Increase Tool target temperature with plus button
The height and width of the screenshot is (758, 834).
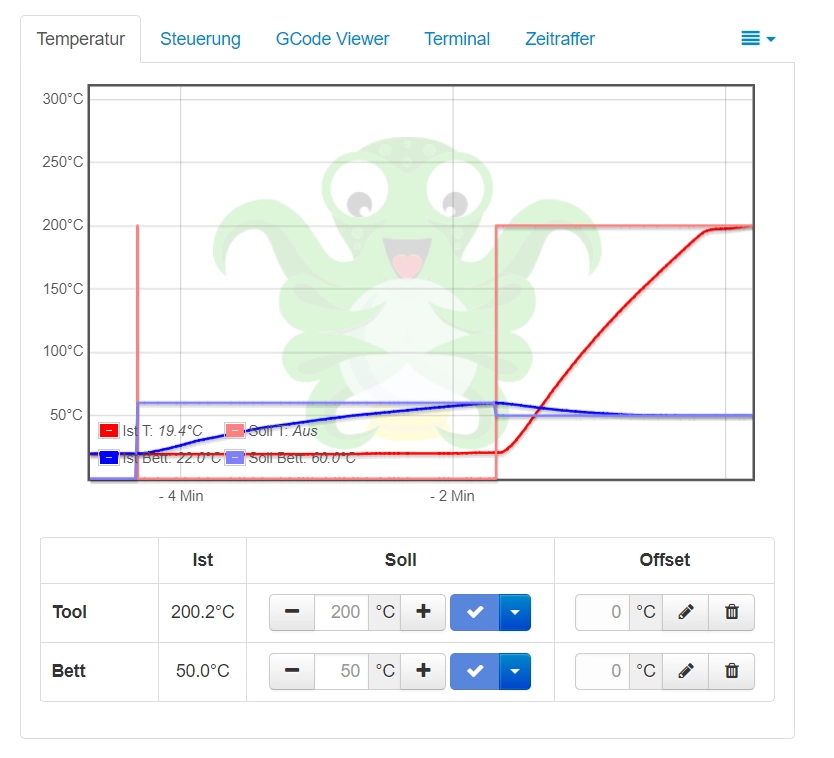423,612
